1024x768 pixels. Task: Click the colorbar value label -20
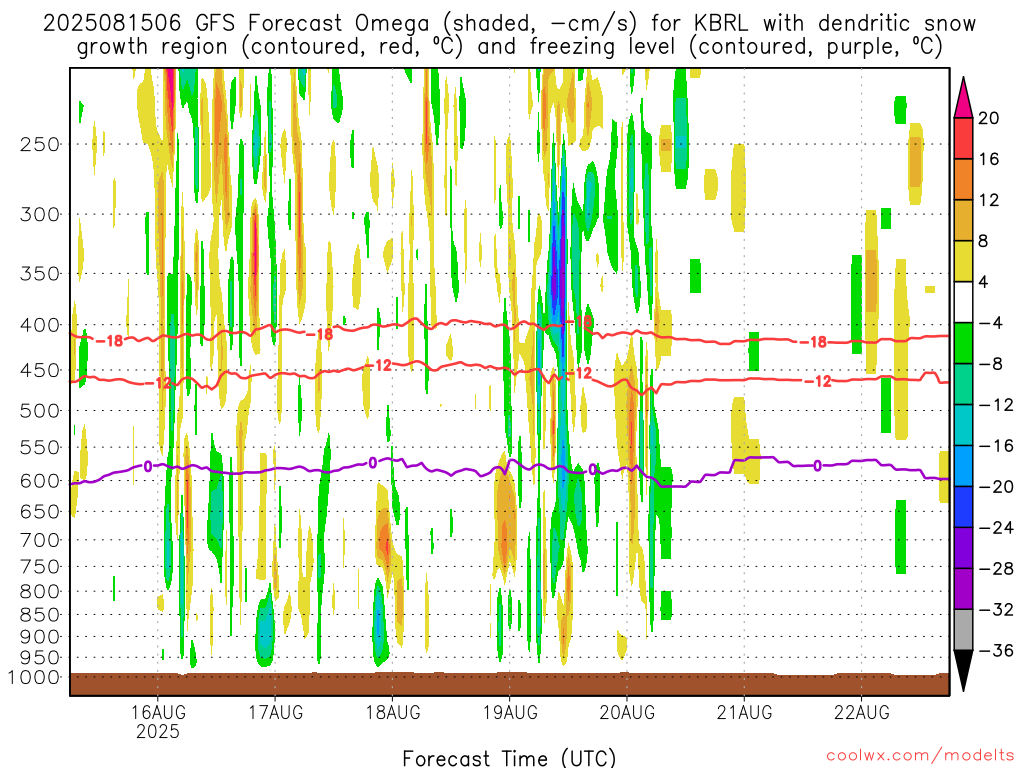[x=996, y=487]
